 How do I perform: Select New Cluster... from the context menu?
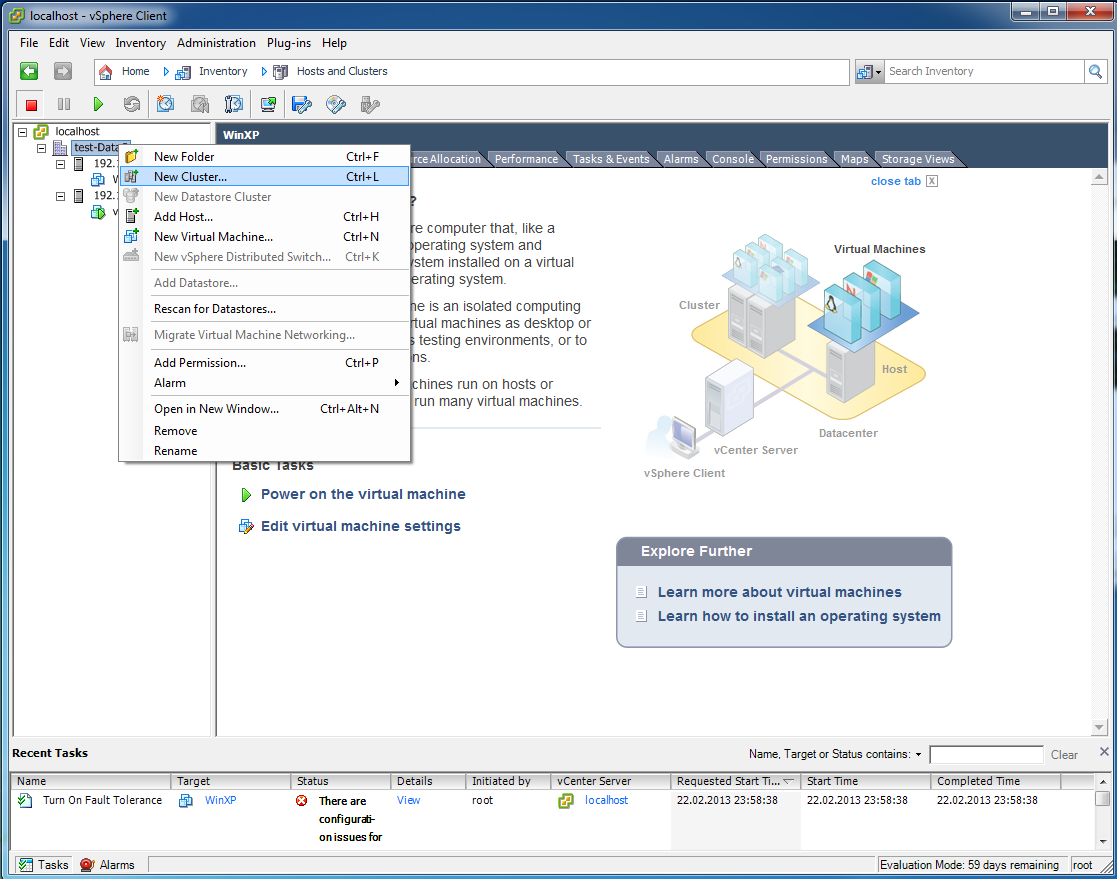265,177
